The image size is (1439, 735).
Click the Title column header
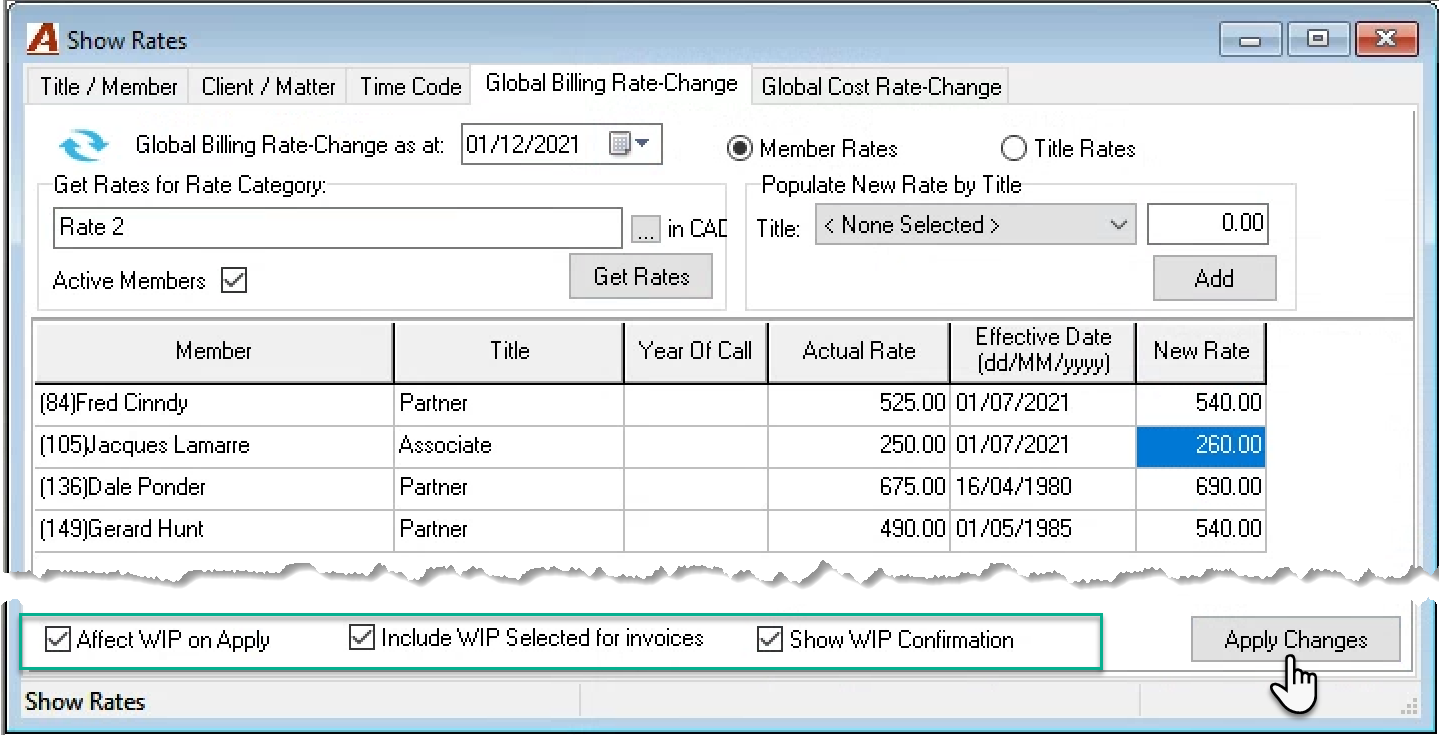pyautogui.click(x=509, y=351)
